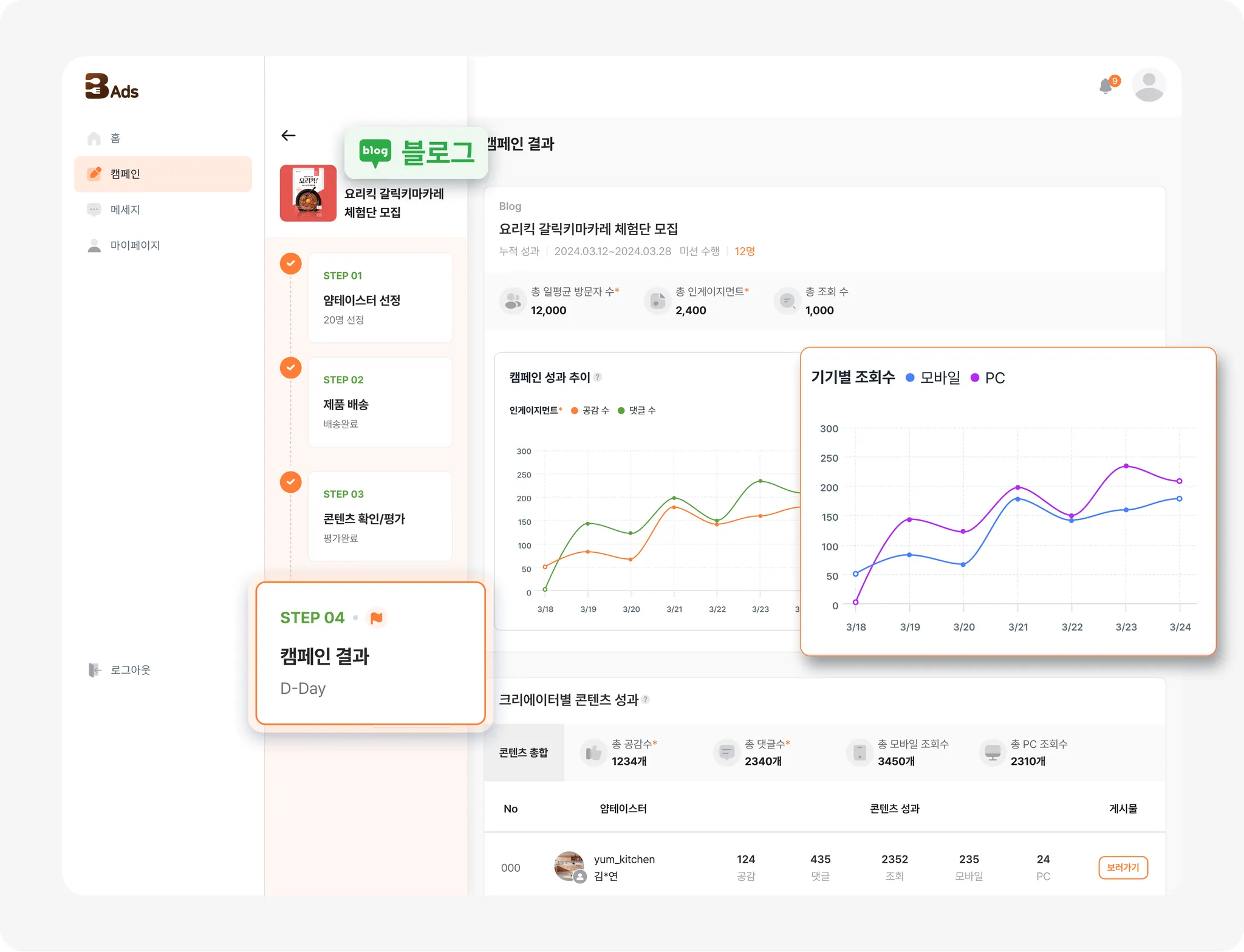Click the notification bell icon
The width and height of the screenshot is (1244, 952).
pos(1106,86)
